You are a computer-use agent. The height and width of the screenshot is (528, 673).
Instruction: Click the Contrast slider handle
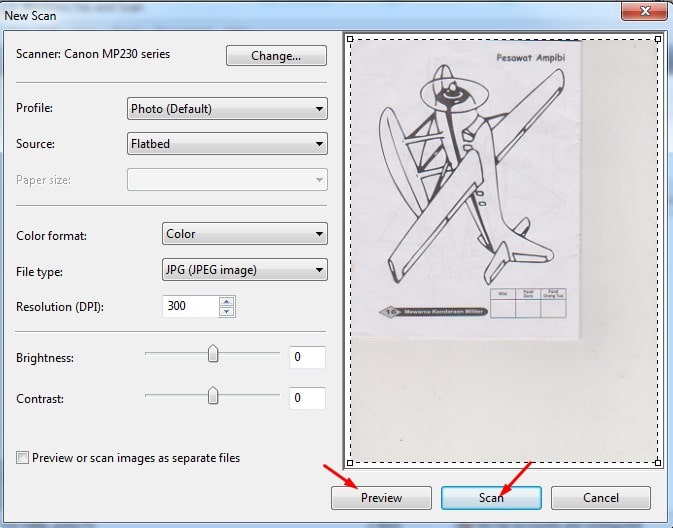[213, 396]
